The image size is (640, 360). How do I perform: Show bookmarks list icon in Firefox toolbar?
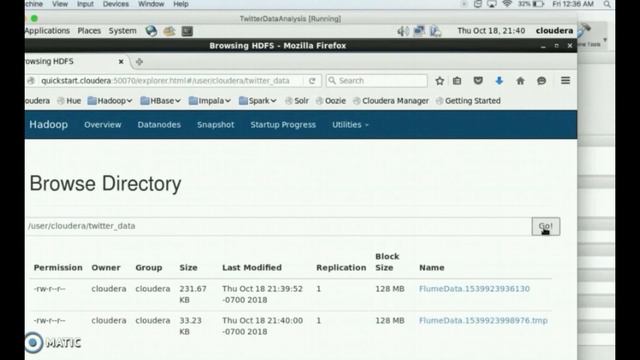(x=457, y=81)
